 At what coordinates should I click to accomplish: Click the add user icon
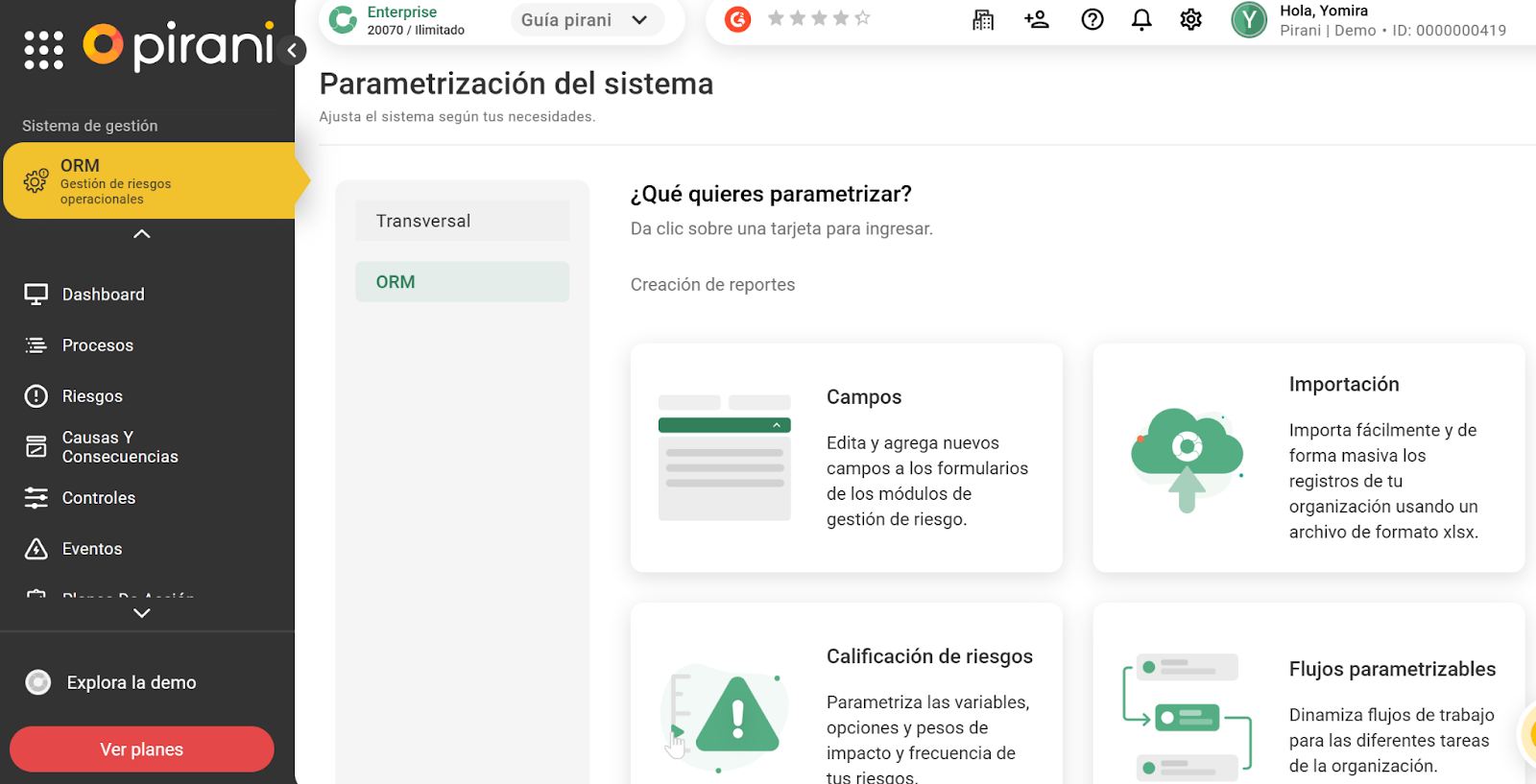(1037, 19)
